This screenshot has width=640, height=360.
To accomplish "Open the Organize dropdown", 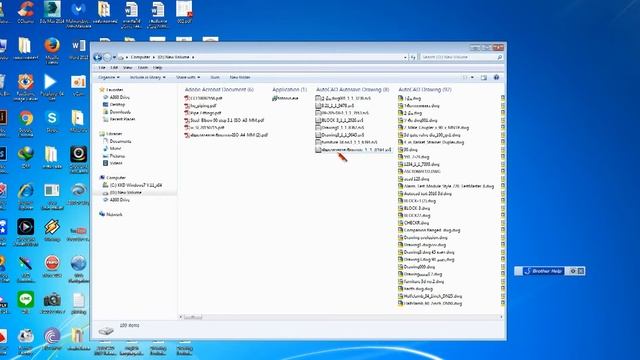I will coord(109,77).
